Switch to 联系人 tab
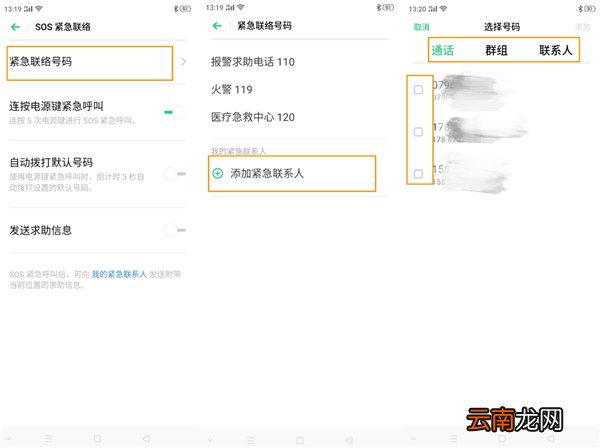Image resolution: width=600 pixels, height=448 pixels. tap(556, 50)
